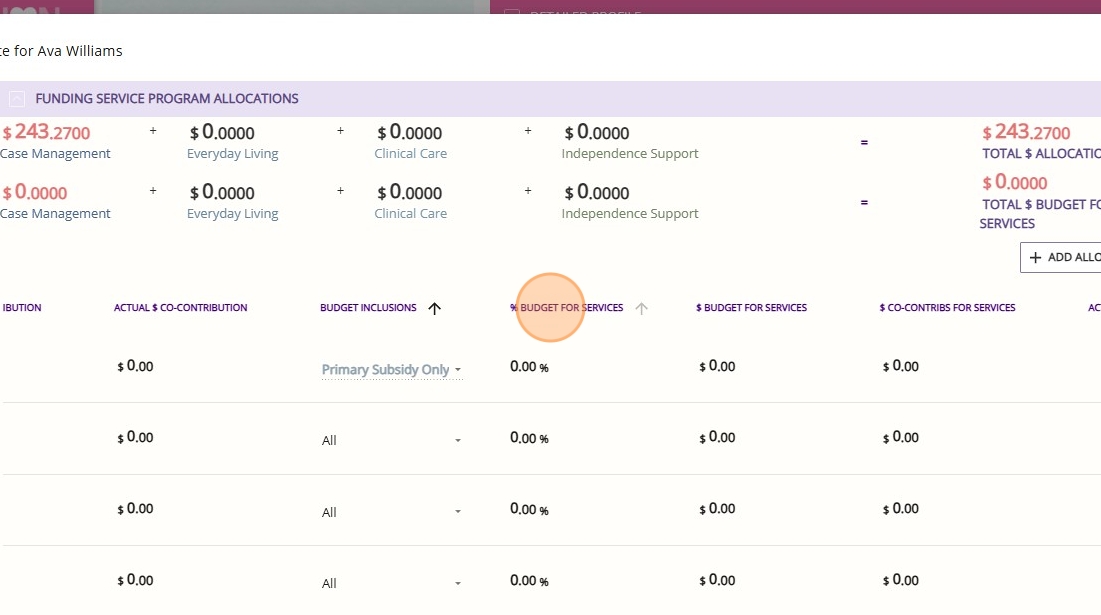1101x615 pixels.
Task: Click first row's actual $ co-contribution value
Action: tap(136, 367)
